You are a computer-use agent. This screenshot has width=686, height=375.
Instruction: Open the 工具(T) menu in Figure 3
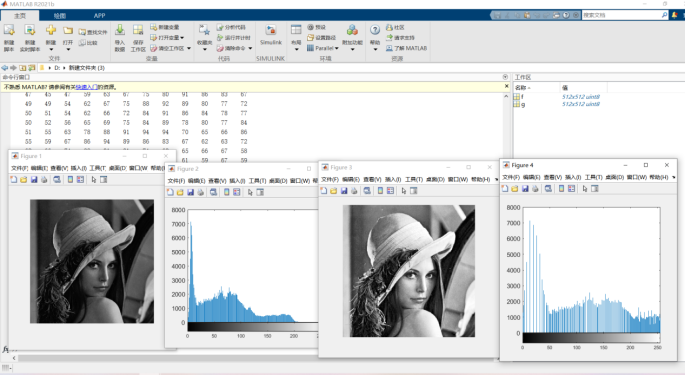coord(414,179)
